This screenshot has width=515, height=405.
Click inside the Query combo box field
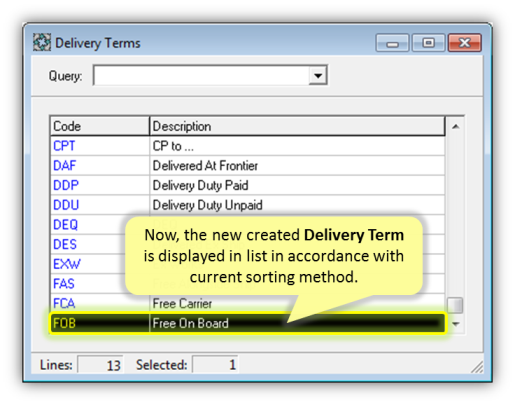pos(201,75)
